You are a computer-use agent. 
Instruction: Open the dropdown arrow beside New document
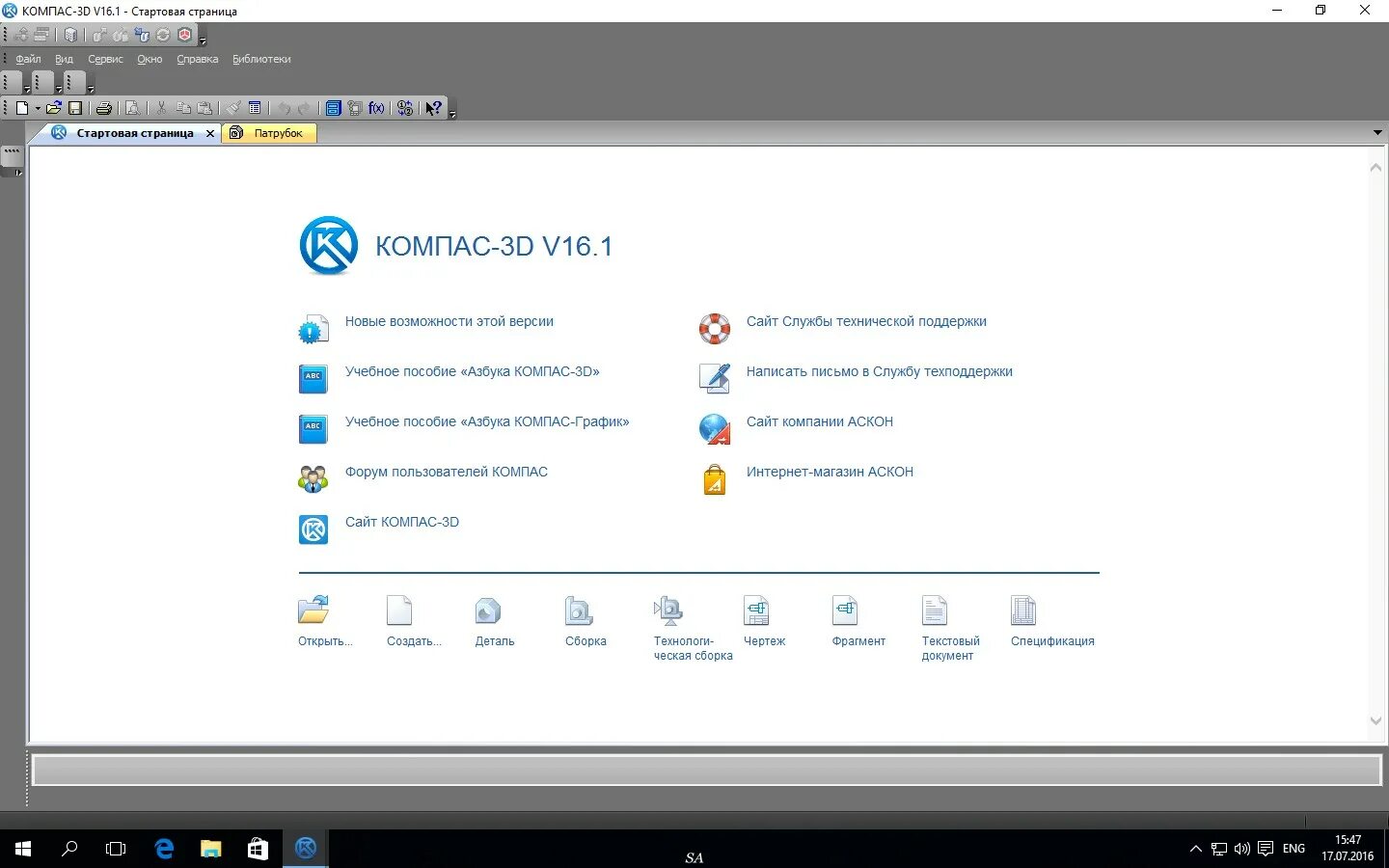click(x=38, y=108)
